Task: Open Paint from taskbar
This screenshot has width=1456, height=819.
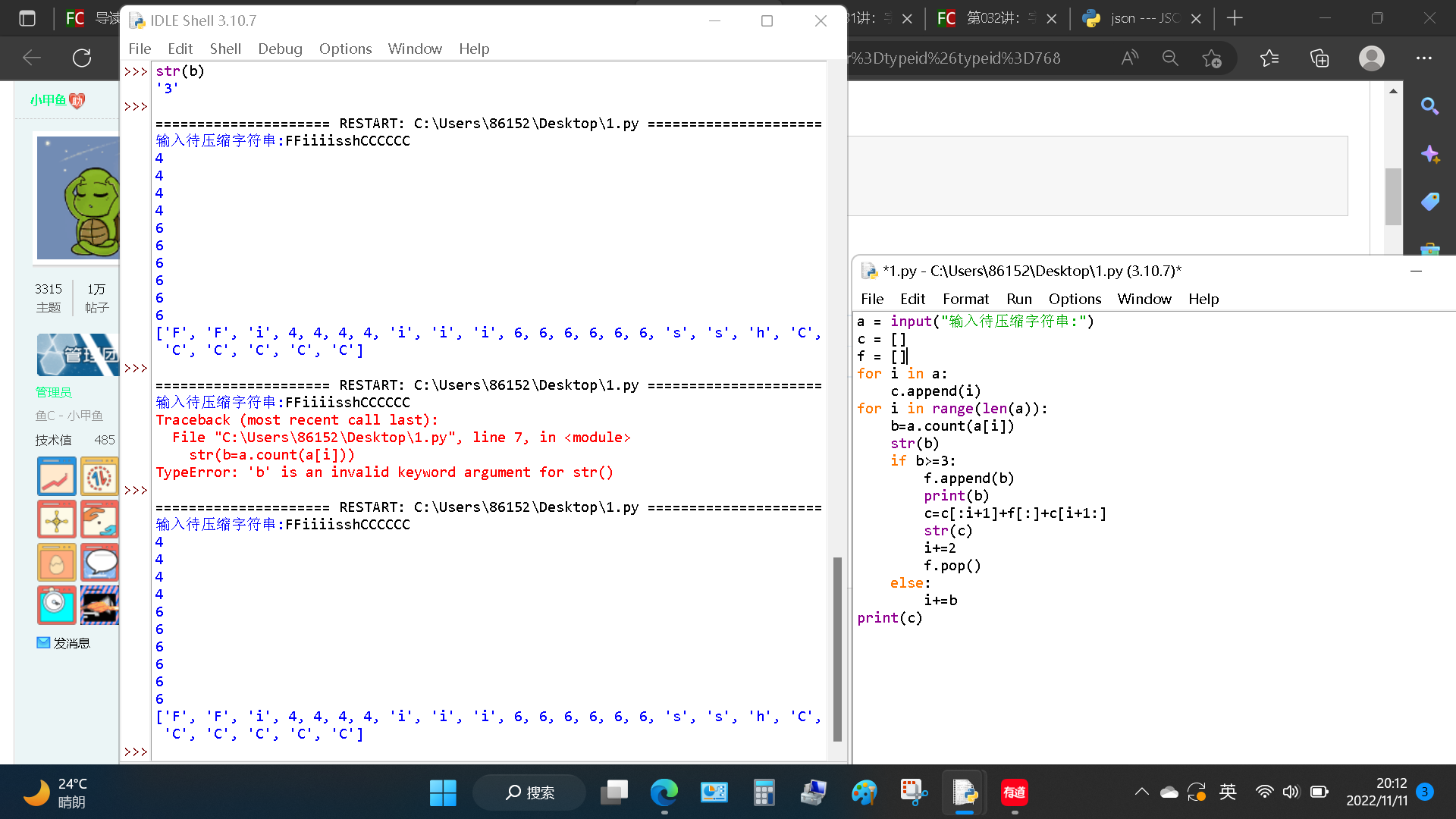Action: click(864, 792)
